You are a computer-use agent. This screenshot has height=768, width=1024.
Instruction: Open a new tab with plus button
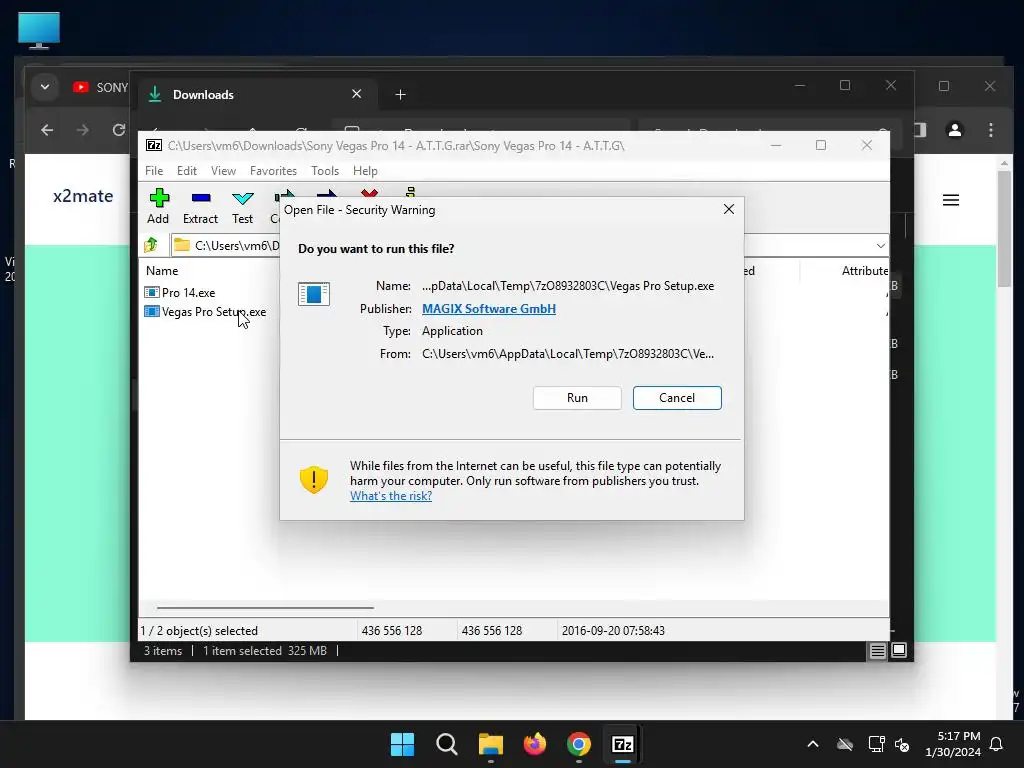[400, 95]
